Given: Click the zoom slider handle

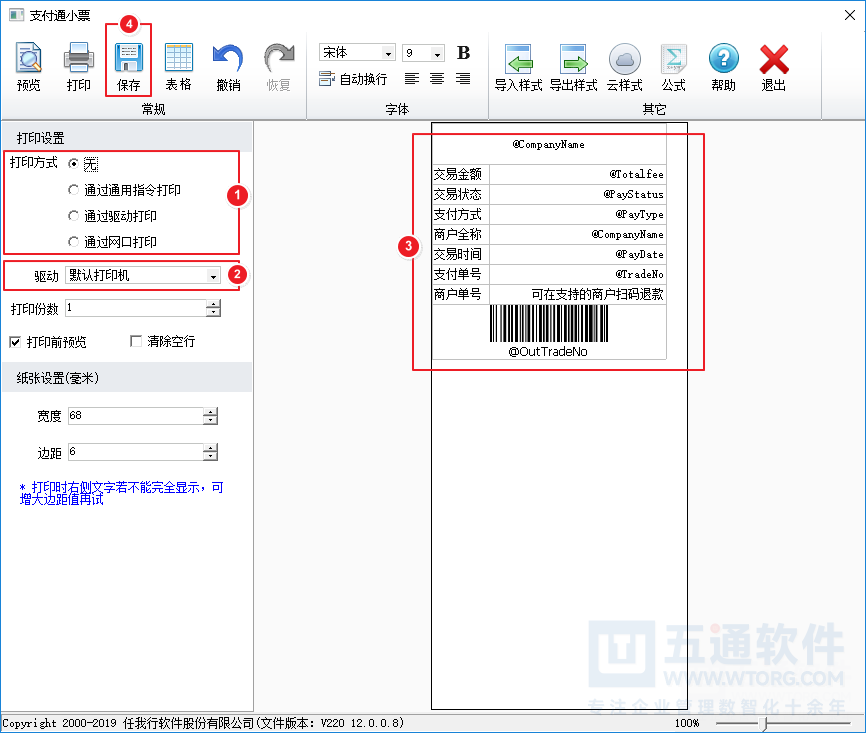Looking at the screenshot, I should (x=766, y=723).
